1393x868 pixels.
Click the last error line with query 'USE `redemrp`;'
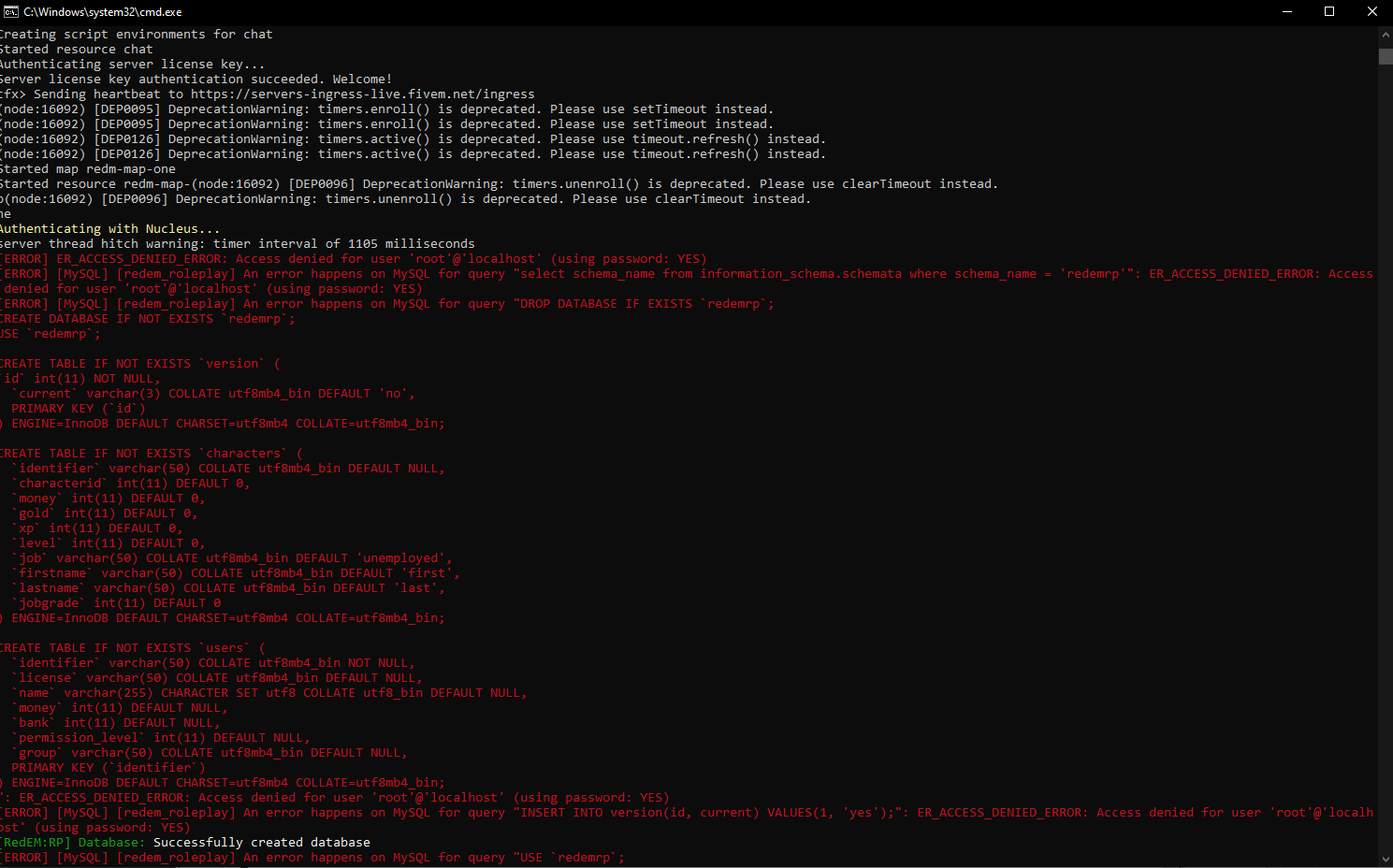pyautogui.click(x=312, y=858)
